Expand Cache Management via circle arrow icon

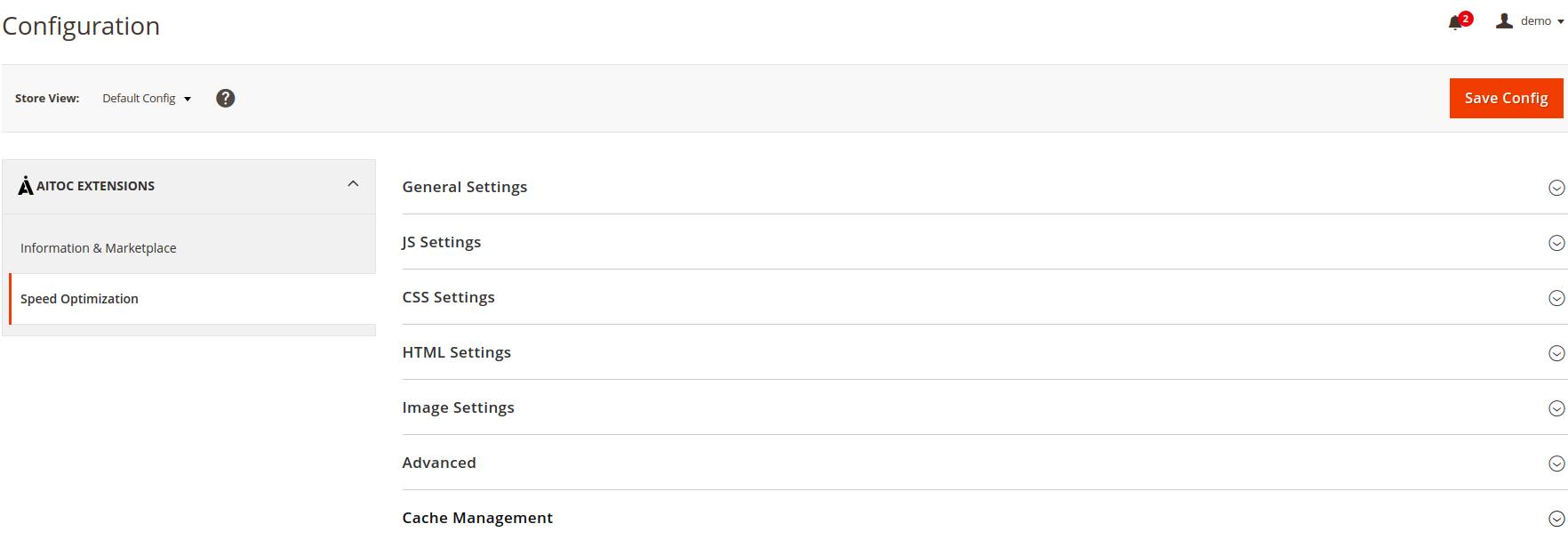pos(1556,519)
